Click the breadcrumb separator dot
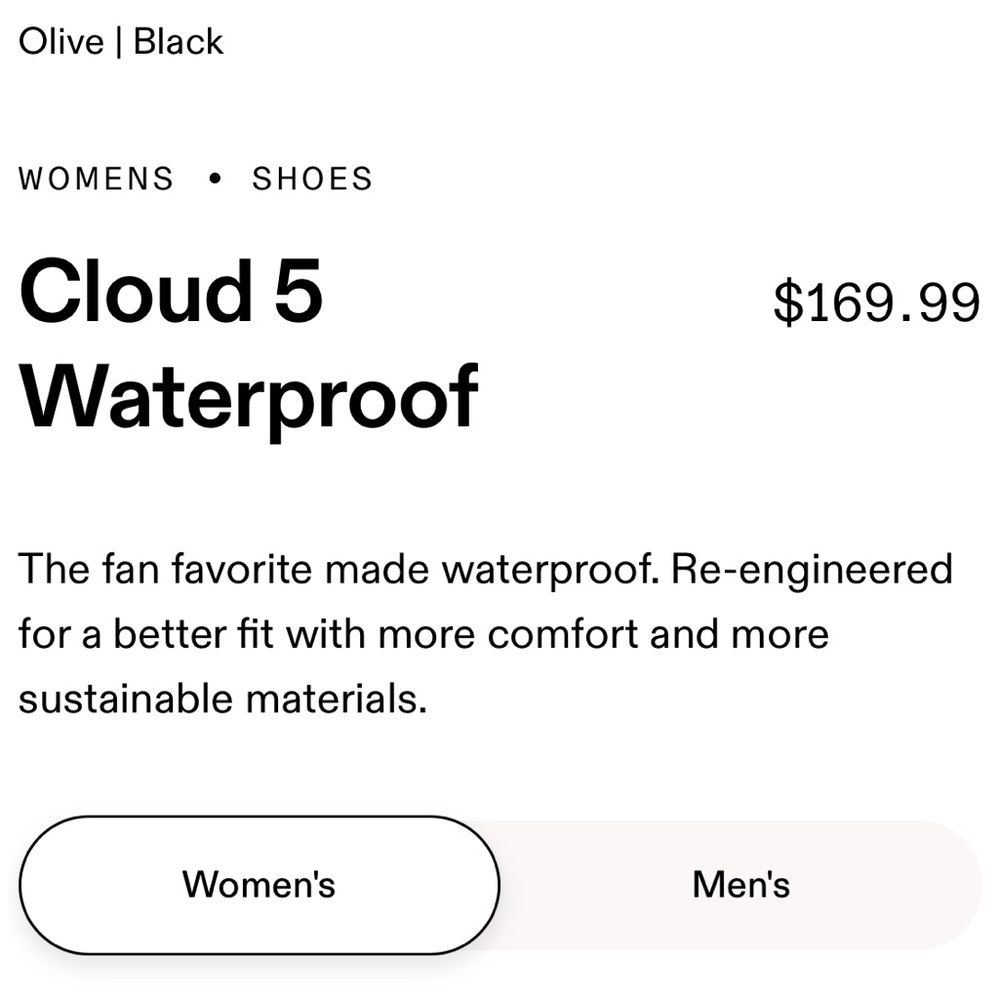The image size is (1000, 1000). (213, 180)
